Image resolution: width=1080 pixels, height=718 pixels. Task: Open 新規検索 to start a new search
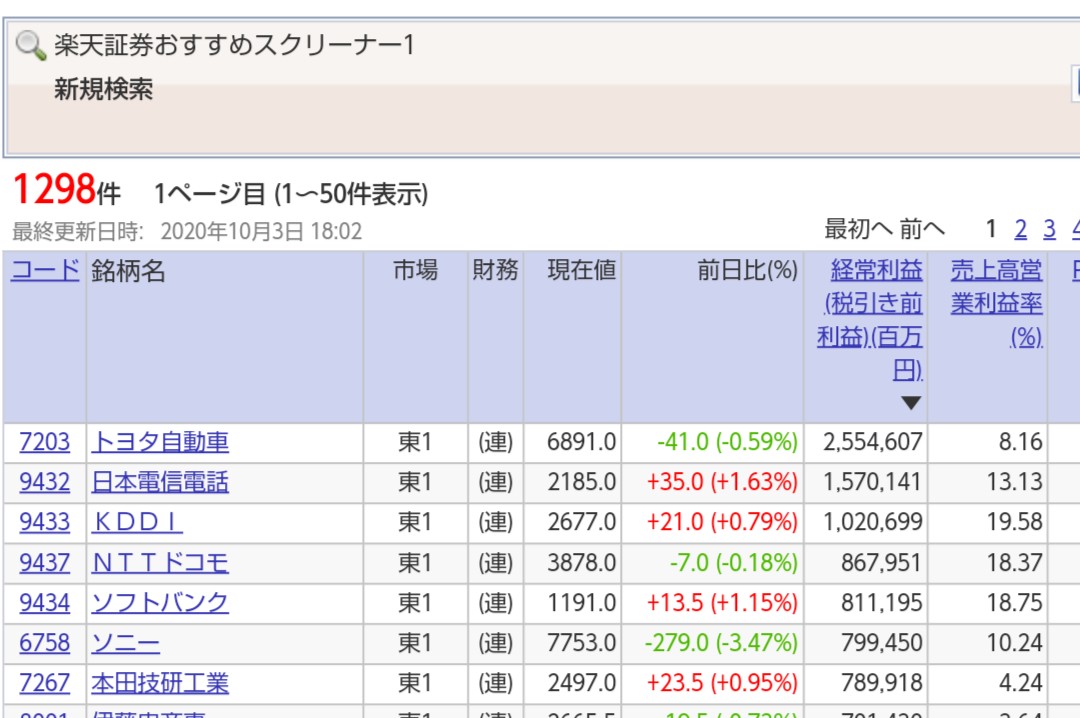103,90
